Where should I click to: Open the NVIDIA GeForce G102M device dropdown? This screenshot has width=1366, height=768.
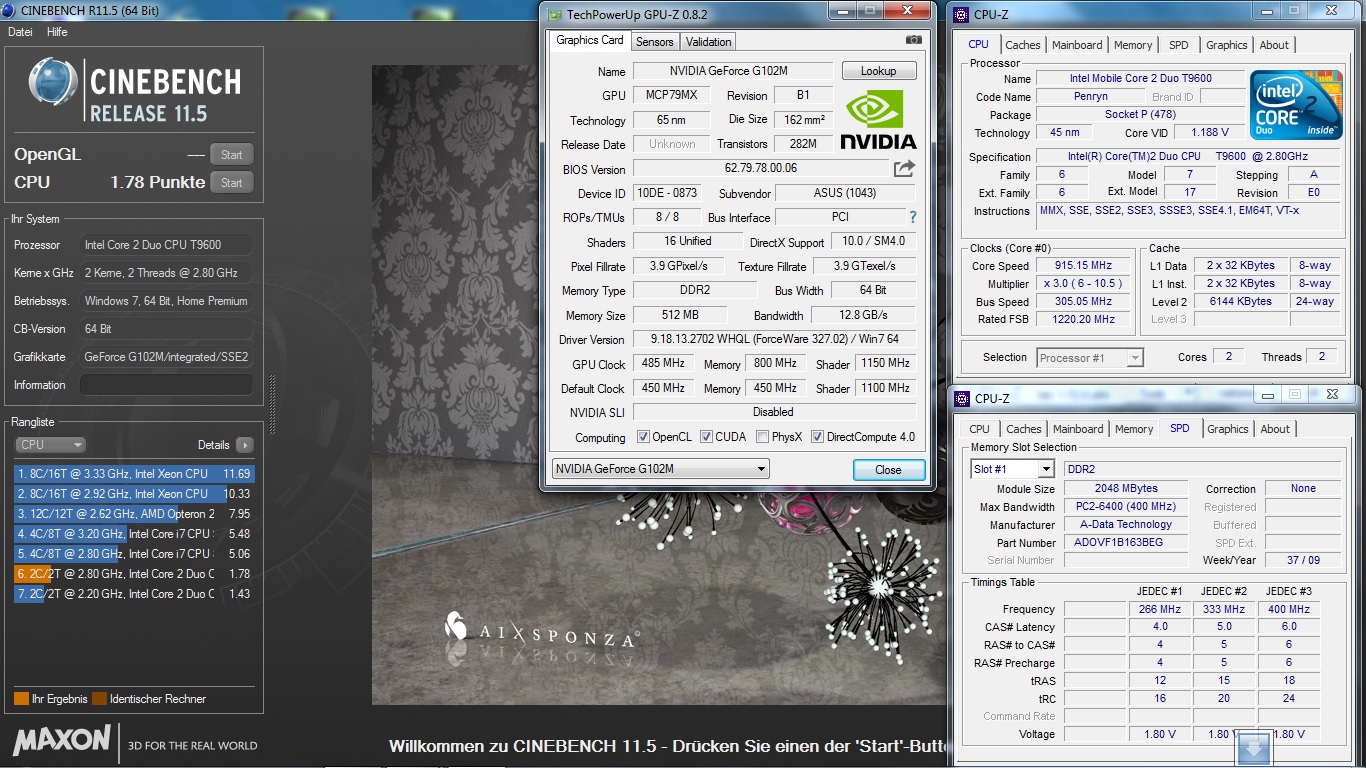click(660, 469)
